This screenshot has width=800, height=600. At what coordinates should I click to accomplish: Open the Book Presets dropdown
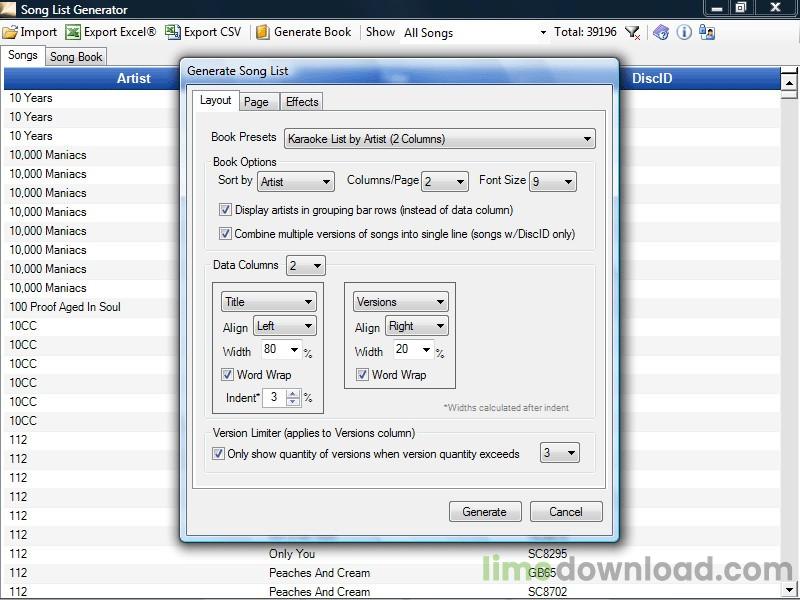pos(440,139)
